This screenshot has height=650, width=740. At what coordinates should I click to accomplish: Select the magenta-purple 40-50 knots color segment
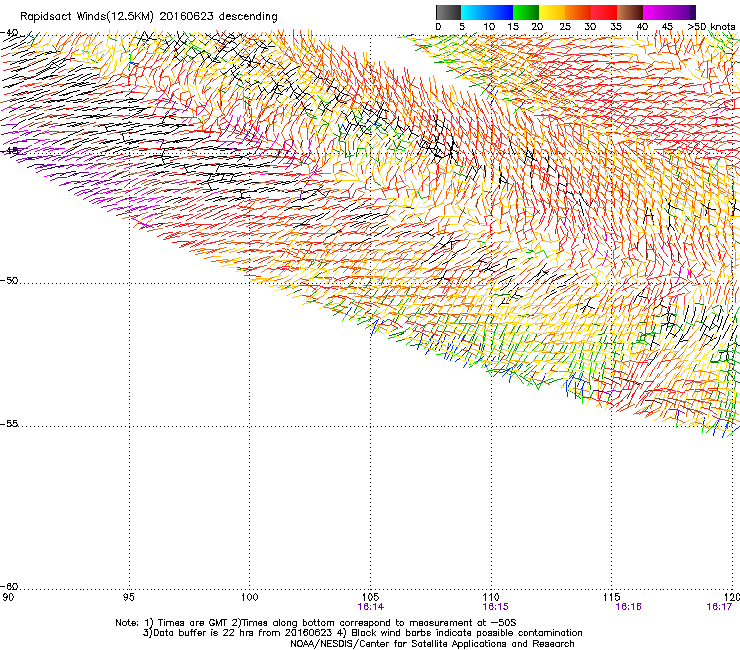[x=669, y=12]
